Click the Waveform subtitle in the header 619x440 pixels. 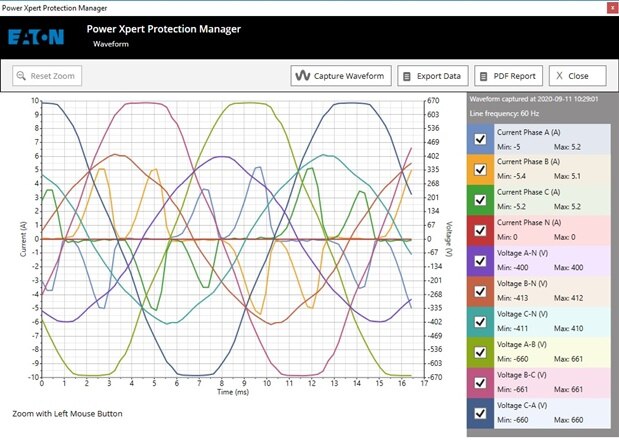coord(111,44)
